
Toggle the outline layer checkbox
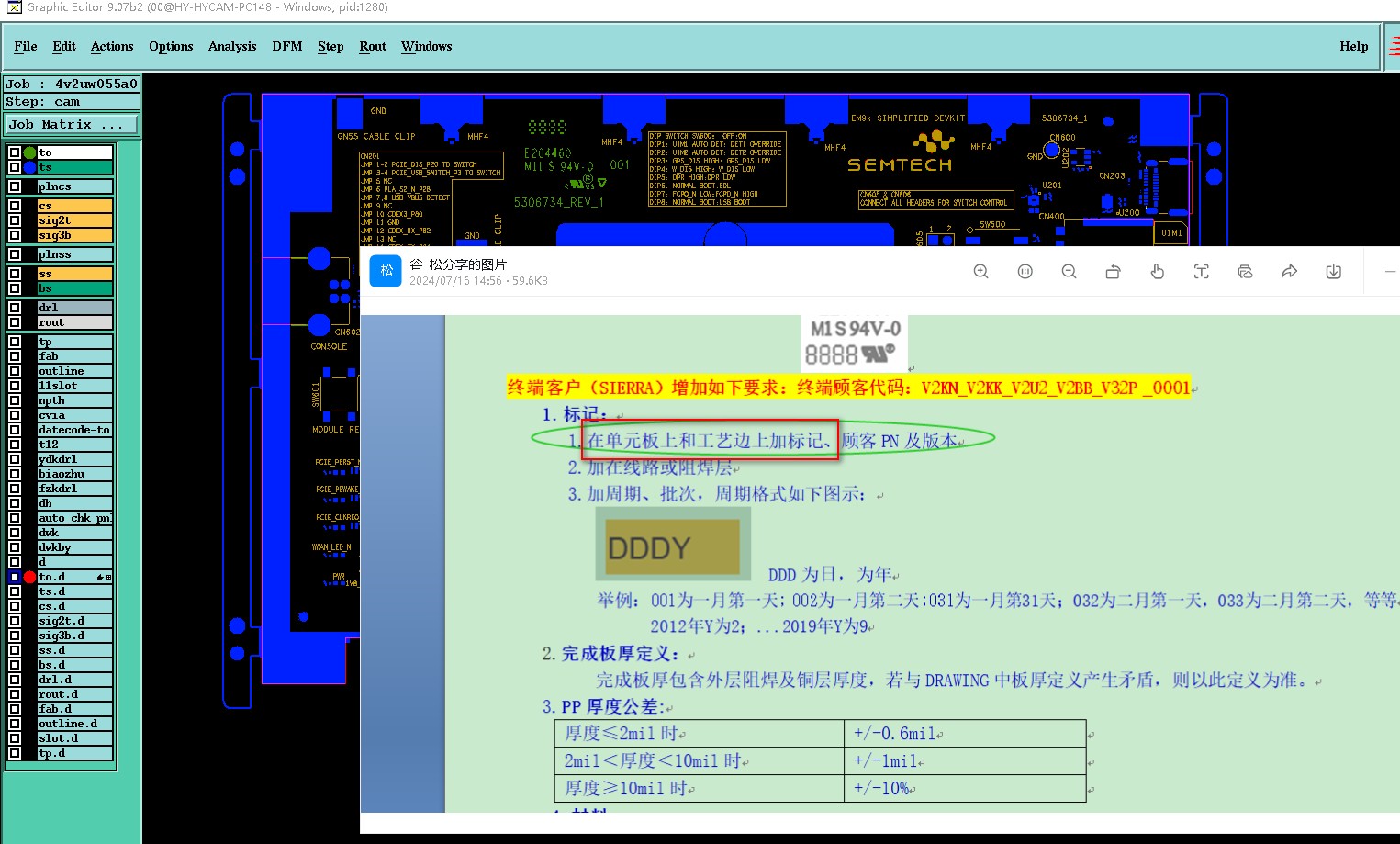15,371
